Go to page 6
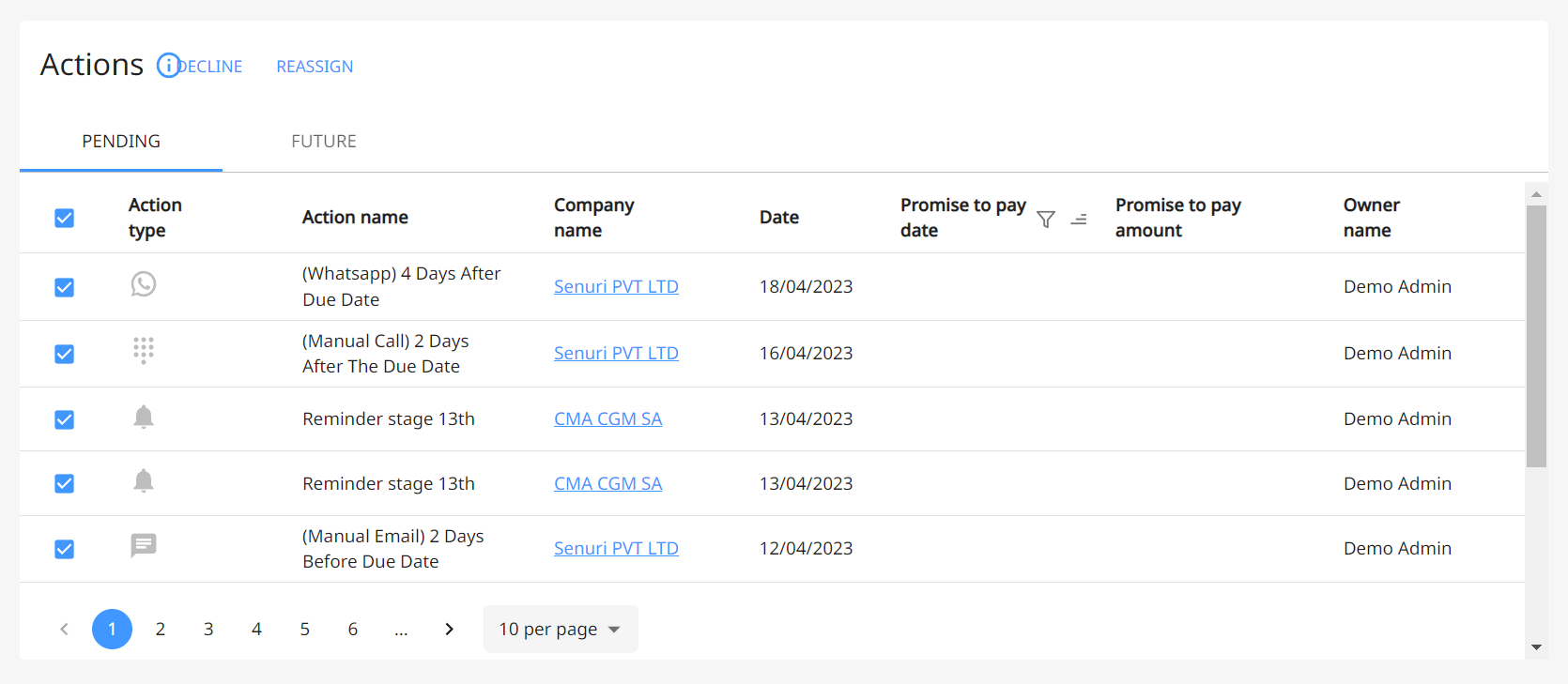This screenshot has width=1568, height=684. [x=353, y=629]
